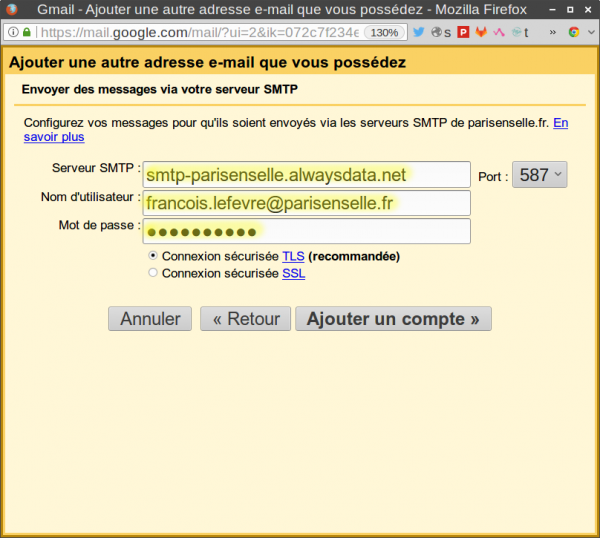Go back with the Retour button
The image size is (600, 538).
(245, 319)
